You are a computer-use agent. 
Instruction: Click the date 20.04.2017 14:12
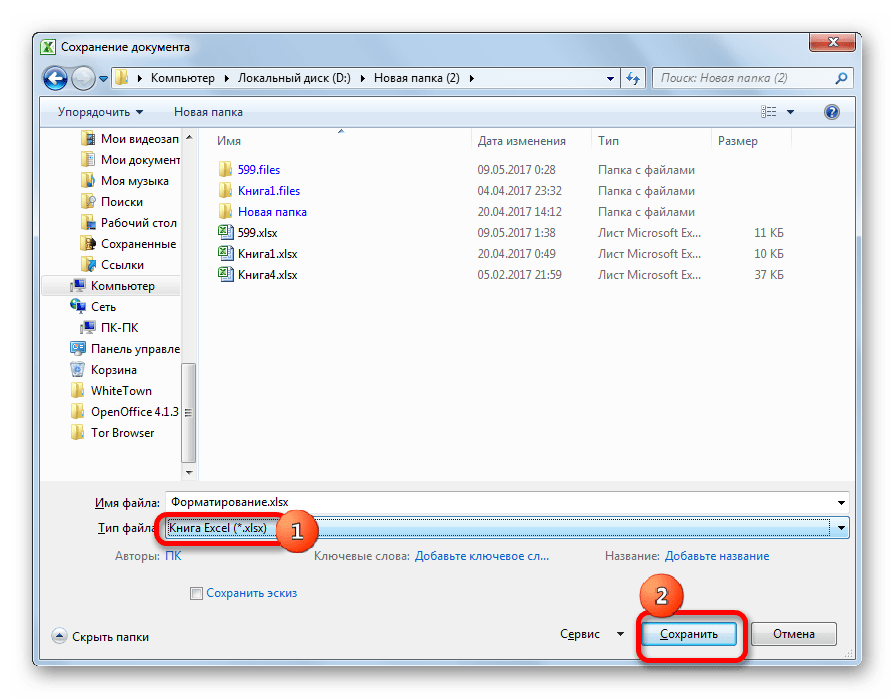coord(519,212)
